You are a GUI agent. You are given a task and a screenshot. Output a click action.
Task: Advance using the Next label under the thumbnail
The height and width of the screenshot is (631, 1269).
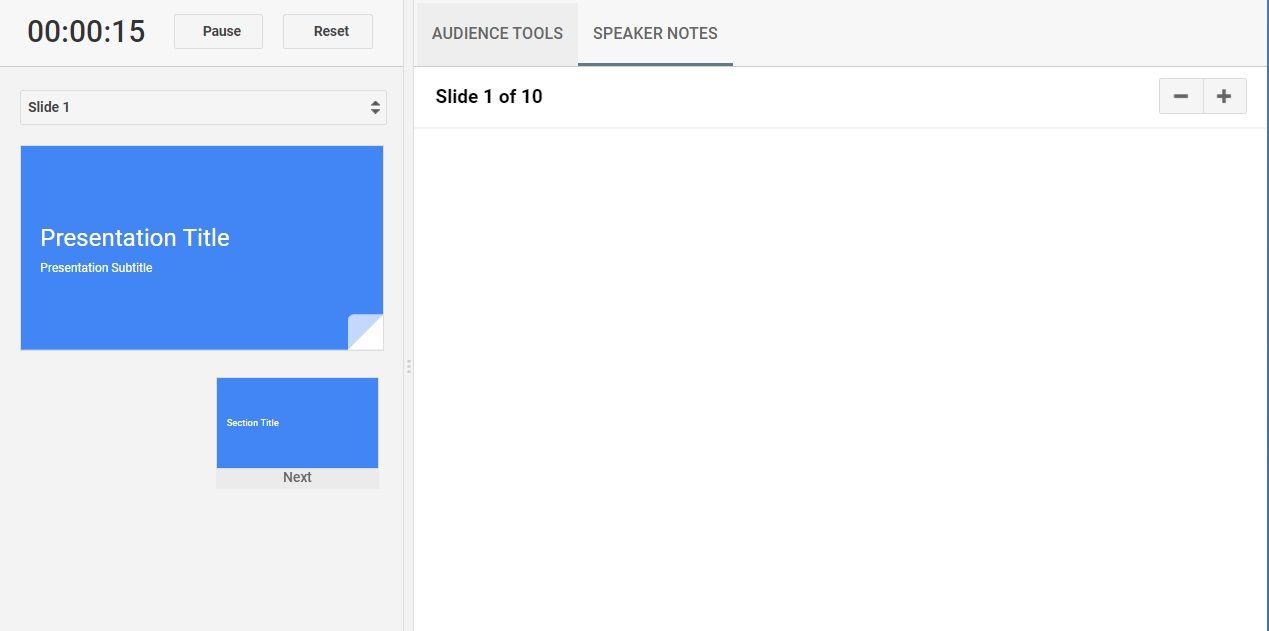pyautogui.click(x=297, y=478)
